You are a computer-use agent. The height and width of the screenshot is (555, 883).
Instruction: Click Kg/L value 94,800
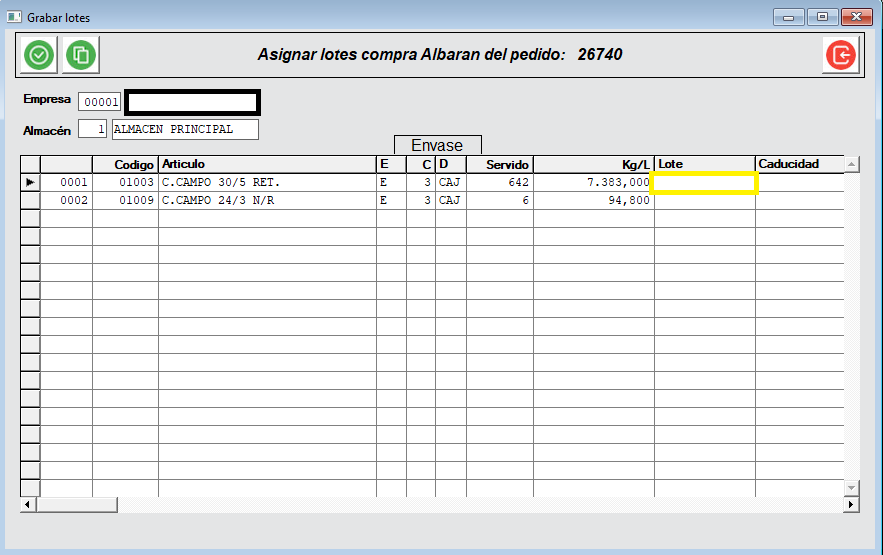tap(594, 200)
